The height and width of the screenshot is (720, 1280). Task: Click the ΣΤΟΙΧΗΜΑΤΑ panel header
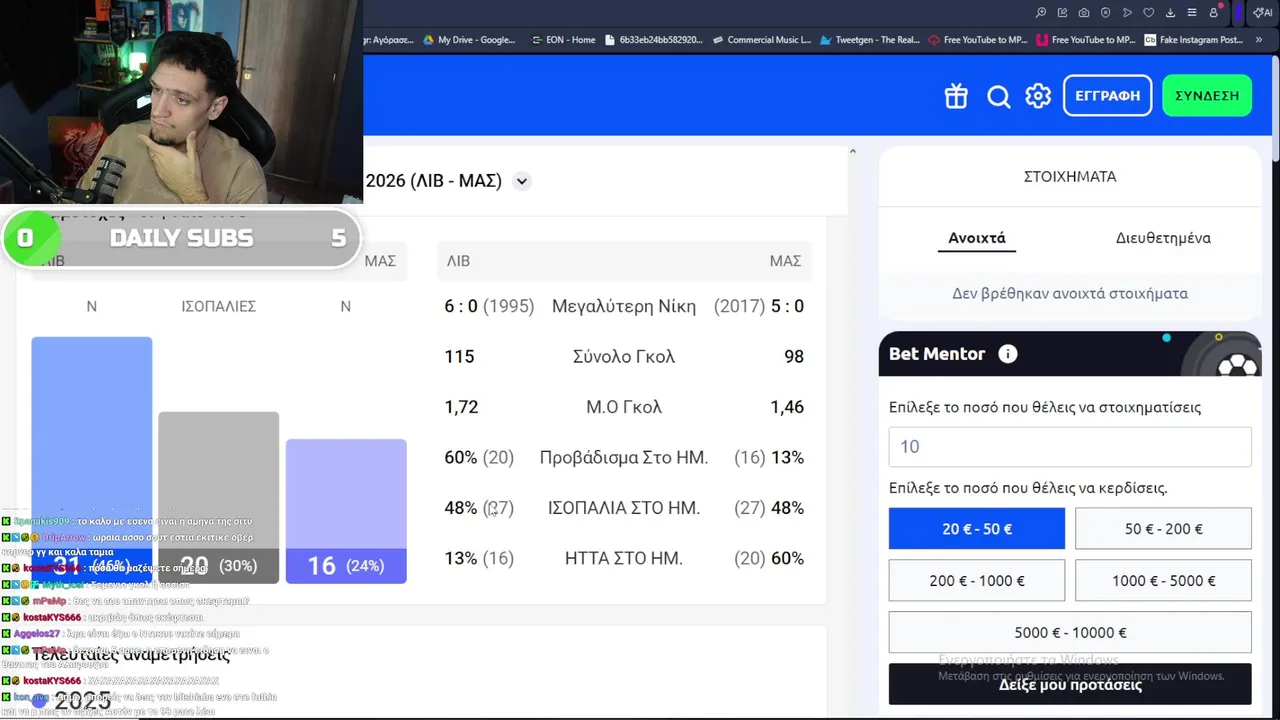pos(1070,176)
